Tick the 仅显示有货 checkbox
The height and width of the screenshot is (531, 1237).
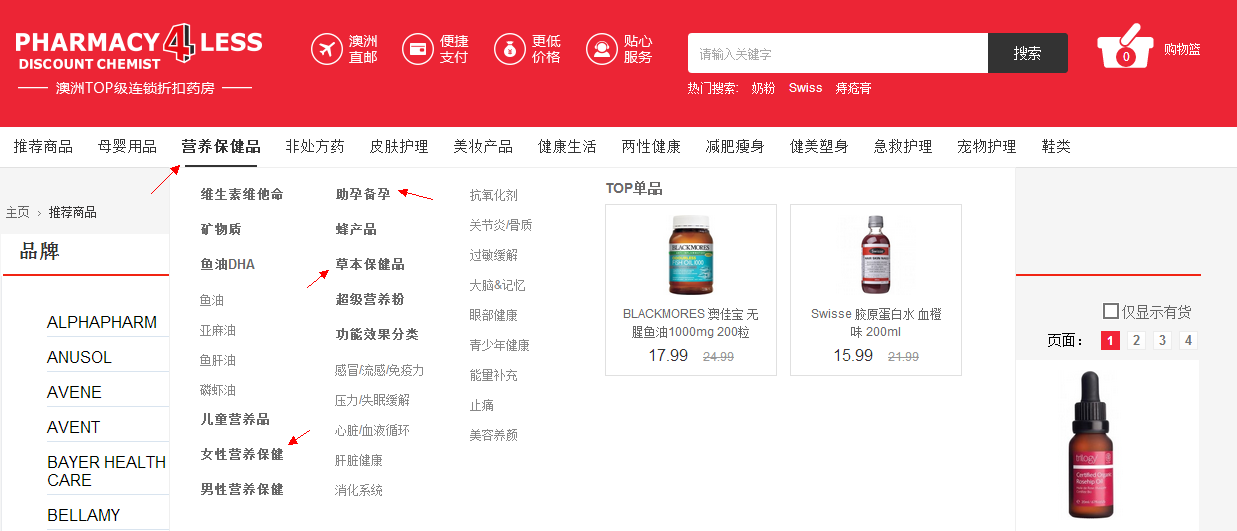click(x=1111, y=311)
